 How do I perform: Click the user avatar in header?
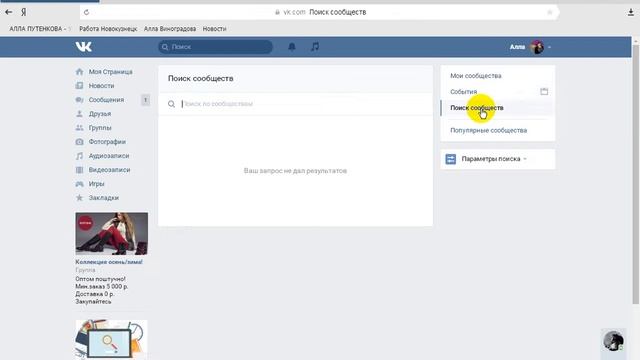click(x=537, y=47)
